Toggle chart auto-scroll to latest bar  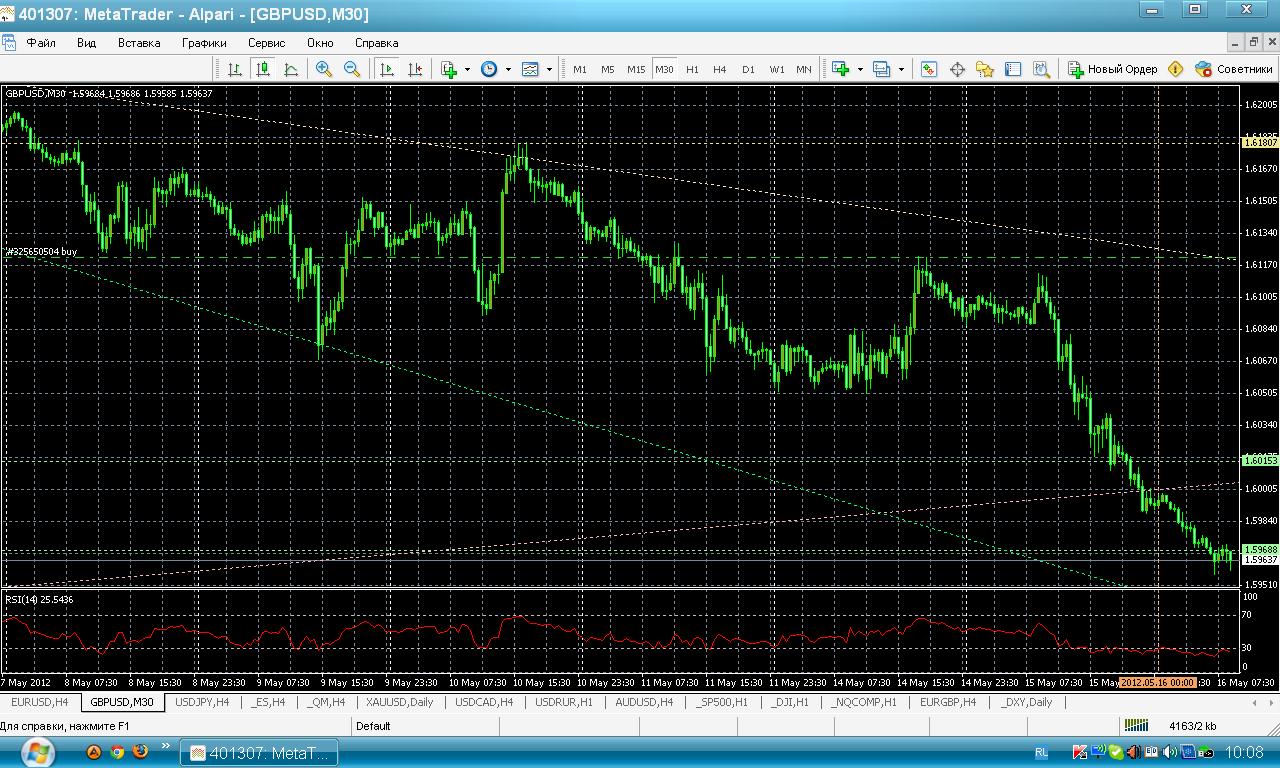tap(387, 69)
